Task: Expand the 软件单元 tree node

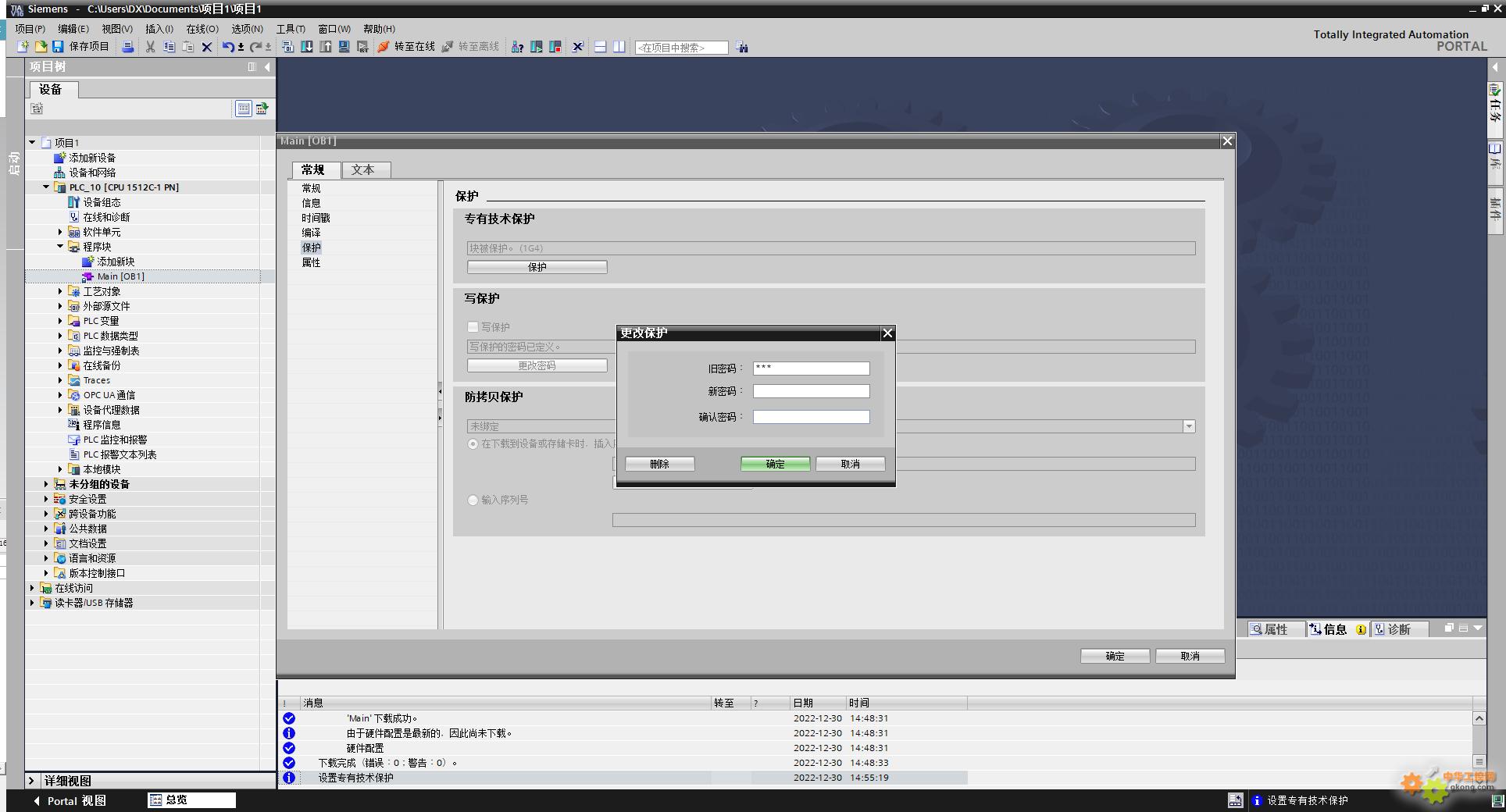Action: point(60,232)
